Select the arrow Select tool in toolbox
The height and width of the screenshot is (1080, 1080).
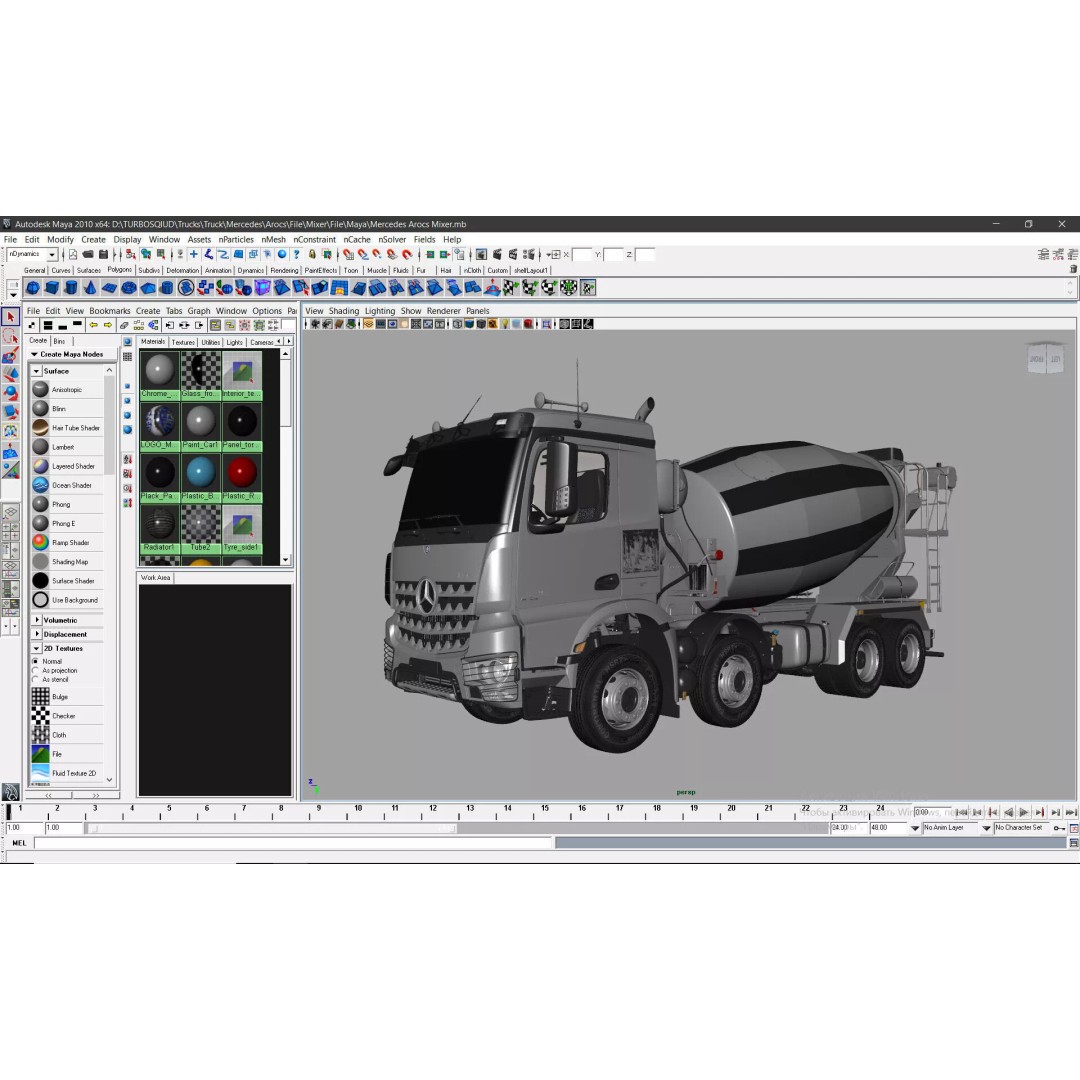click(x=10, y=316)
